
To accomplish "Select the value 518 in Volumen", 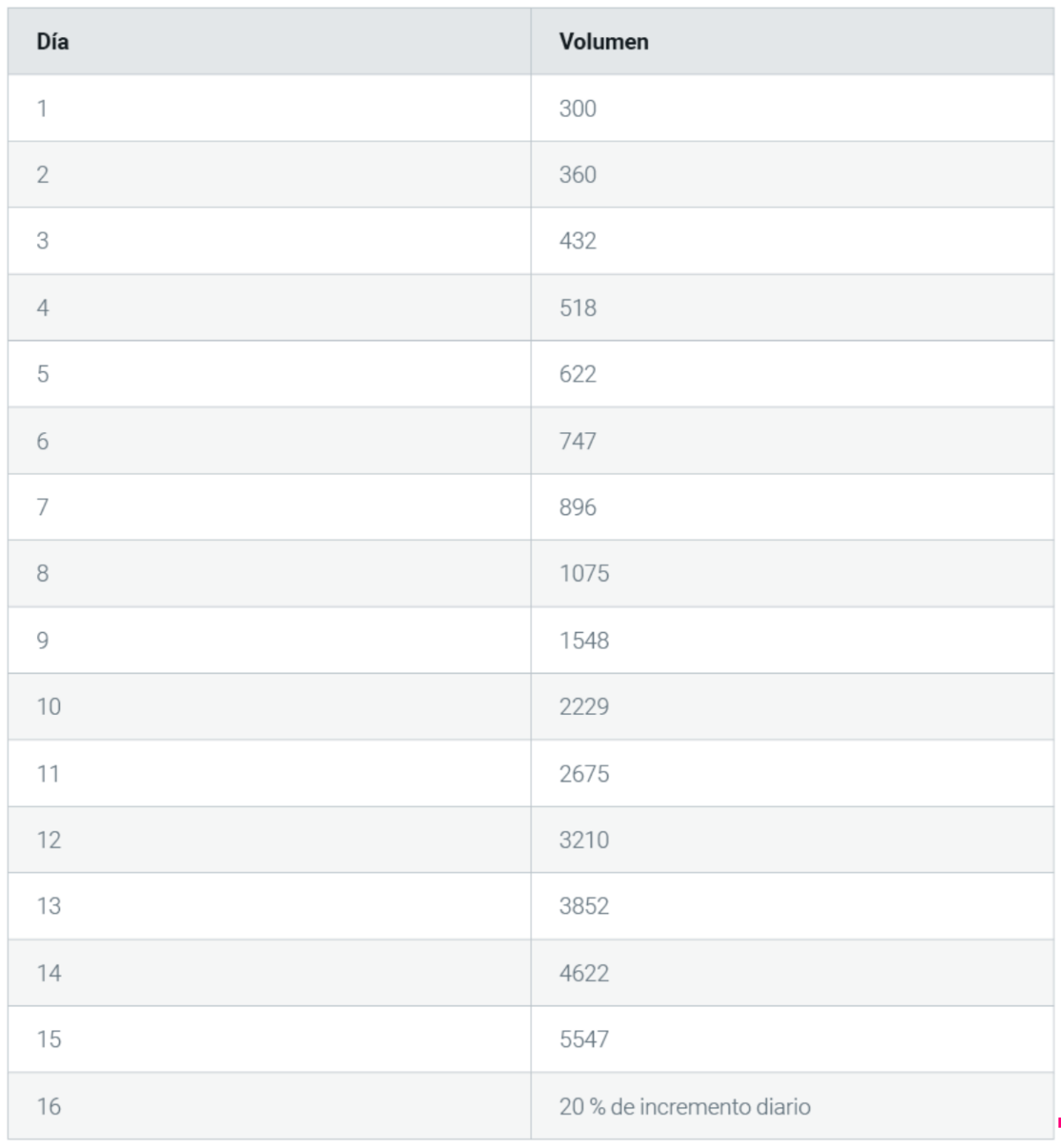I will pos(792,308).
